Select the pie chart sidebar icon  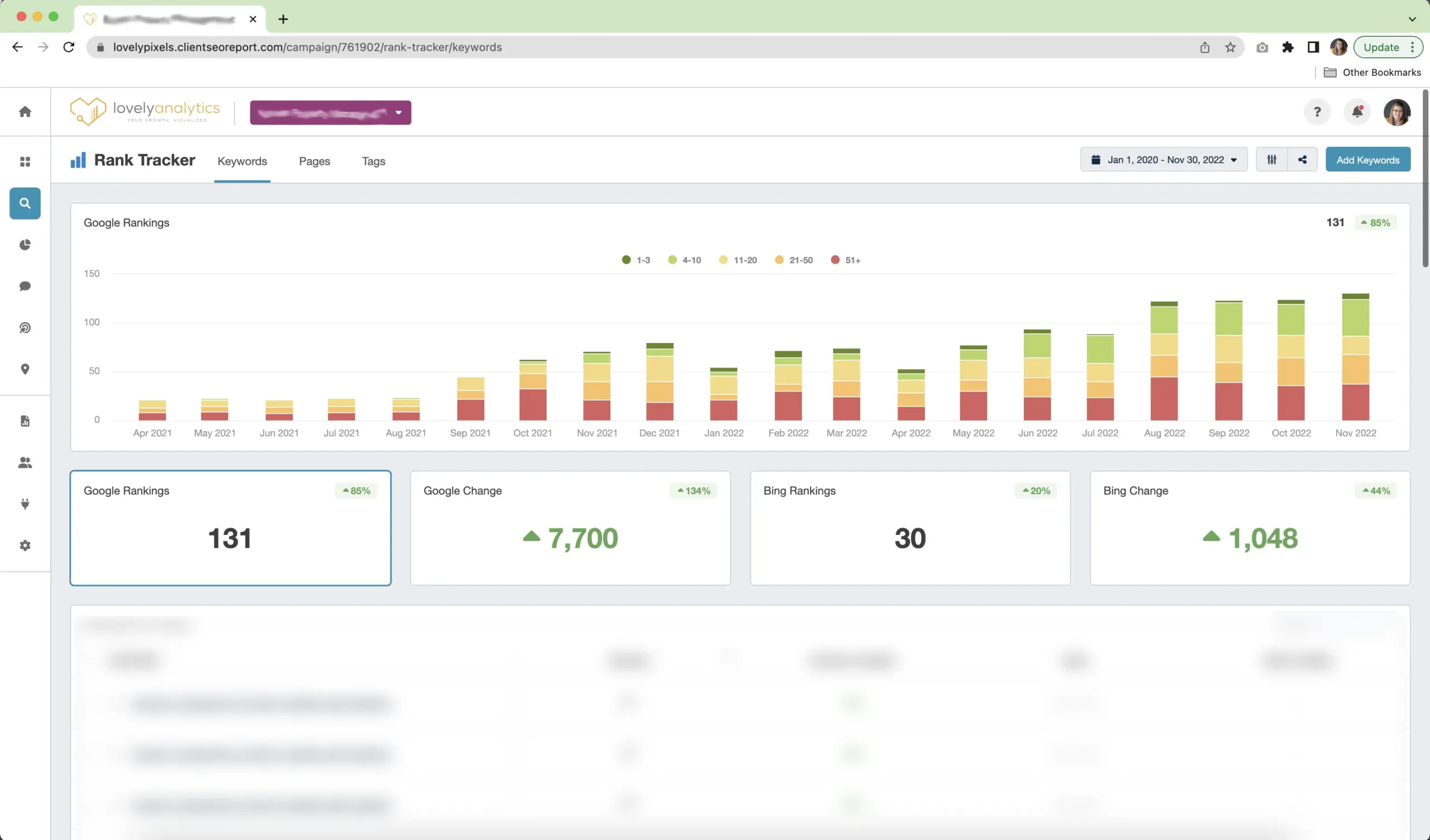click(x=25, y=245)
